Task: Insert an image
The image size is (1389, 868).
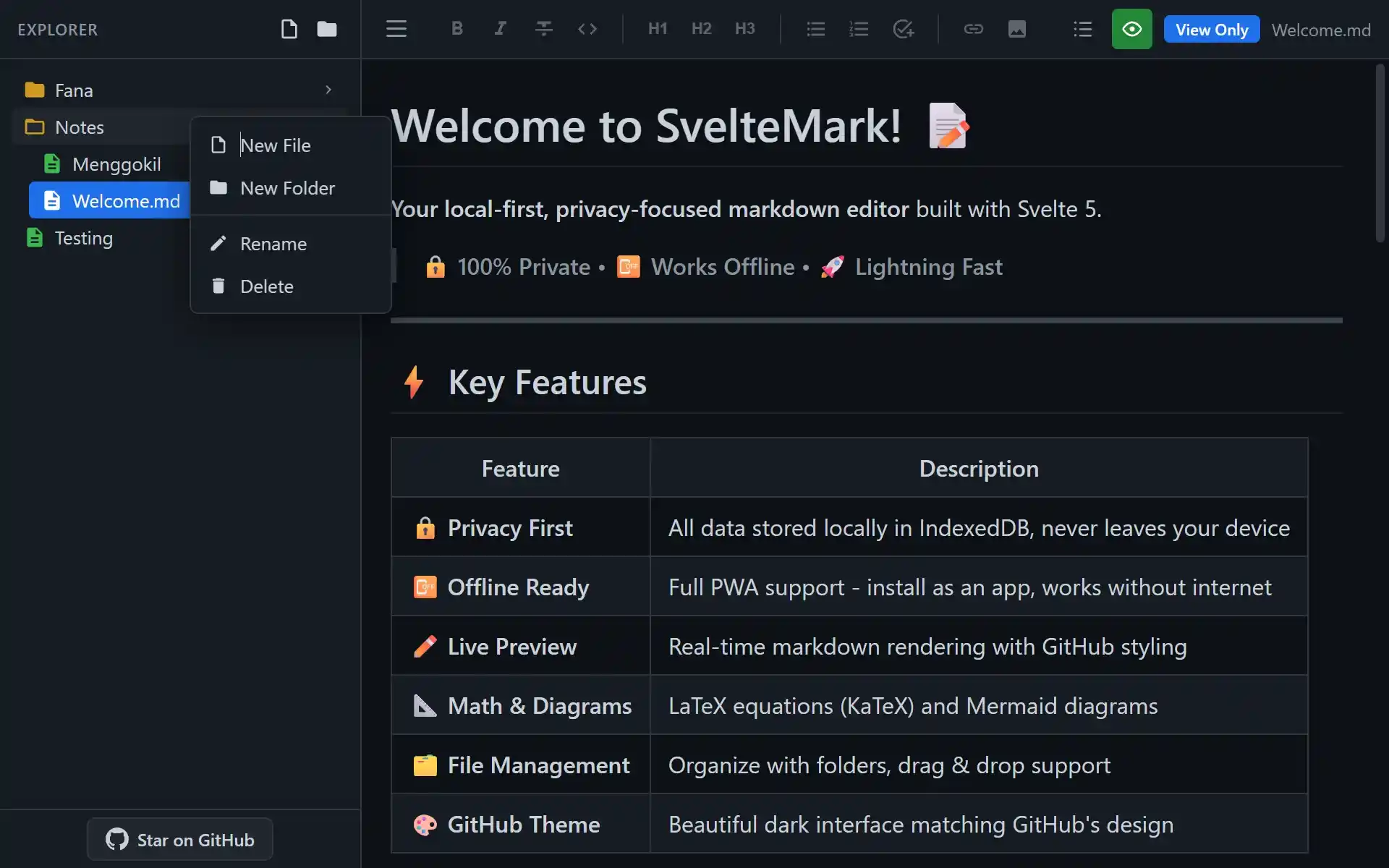Action: click(1017, 29)
